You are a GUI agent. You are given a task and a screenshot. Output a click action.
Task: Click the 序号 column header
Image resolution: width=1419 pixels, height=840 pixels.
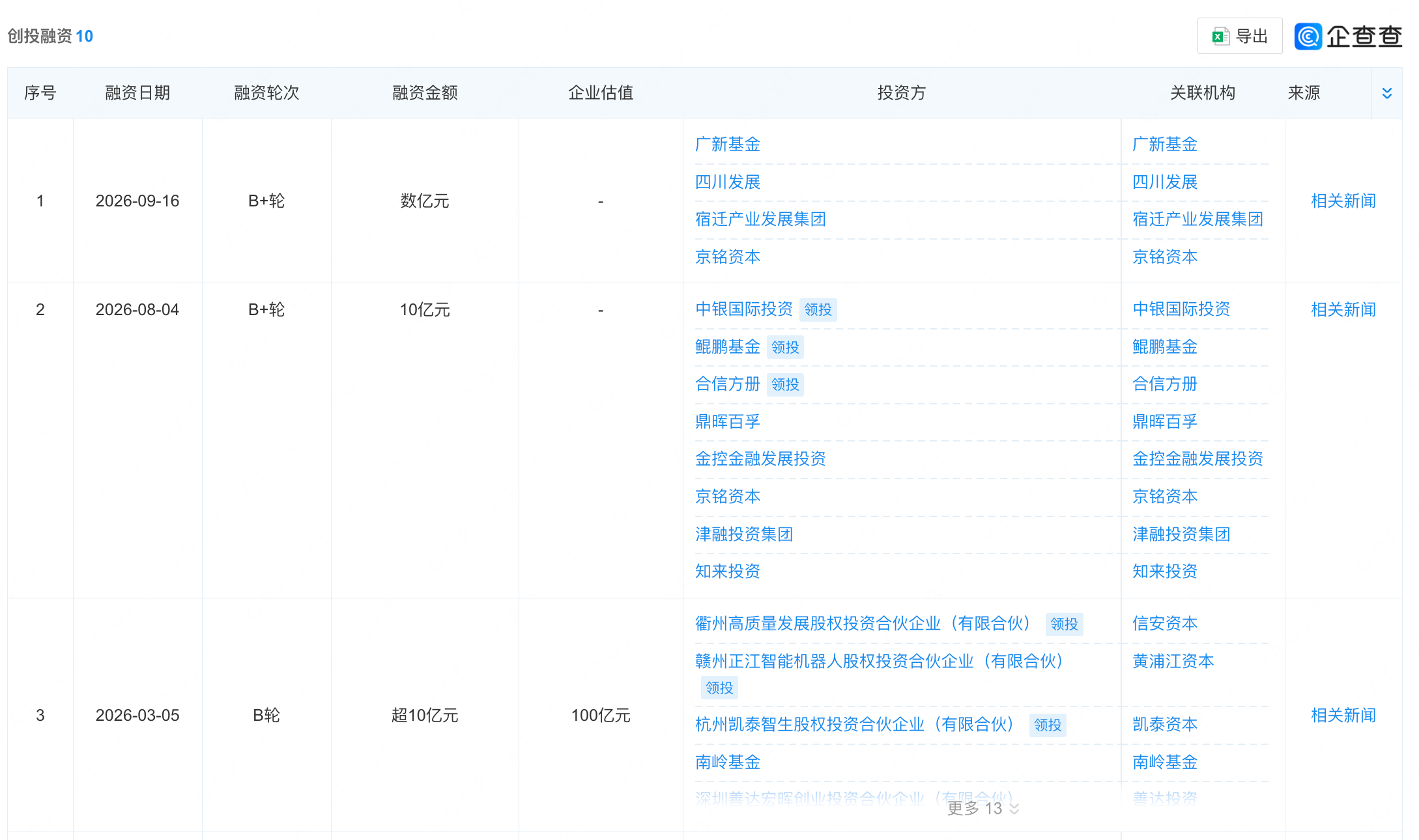tap(40, 92)
